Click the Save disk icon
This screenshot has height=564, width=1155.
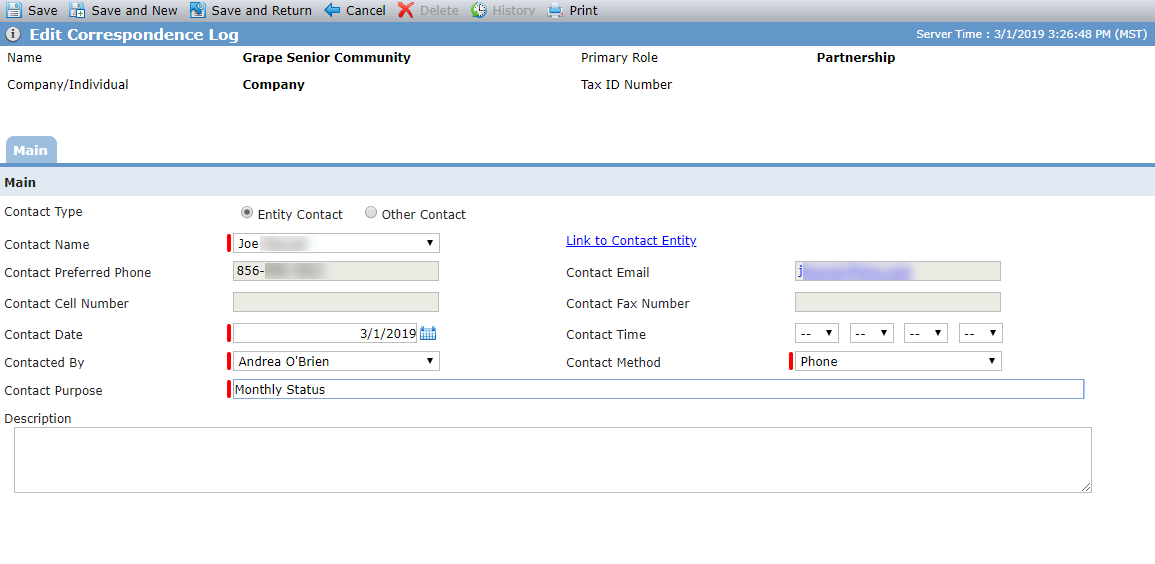[14, 10]
